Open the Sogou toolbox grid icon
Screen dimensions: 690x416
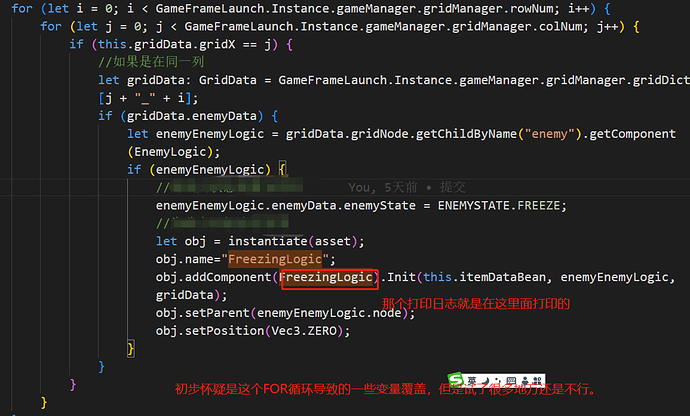click(x=537, y=381)
